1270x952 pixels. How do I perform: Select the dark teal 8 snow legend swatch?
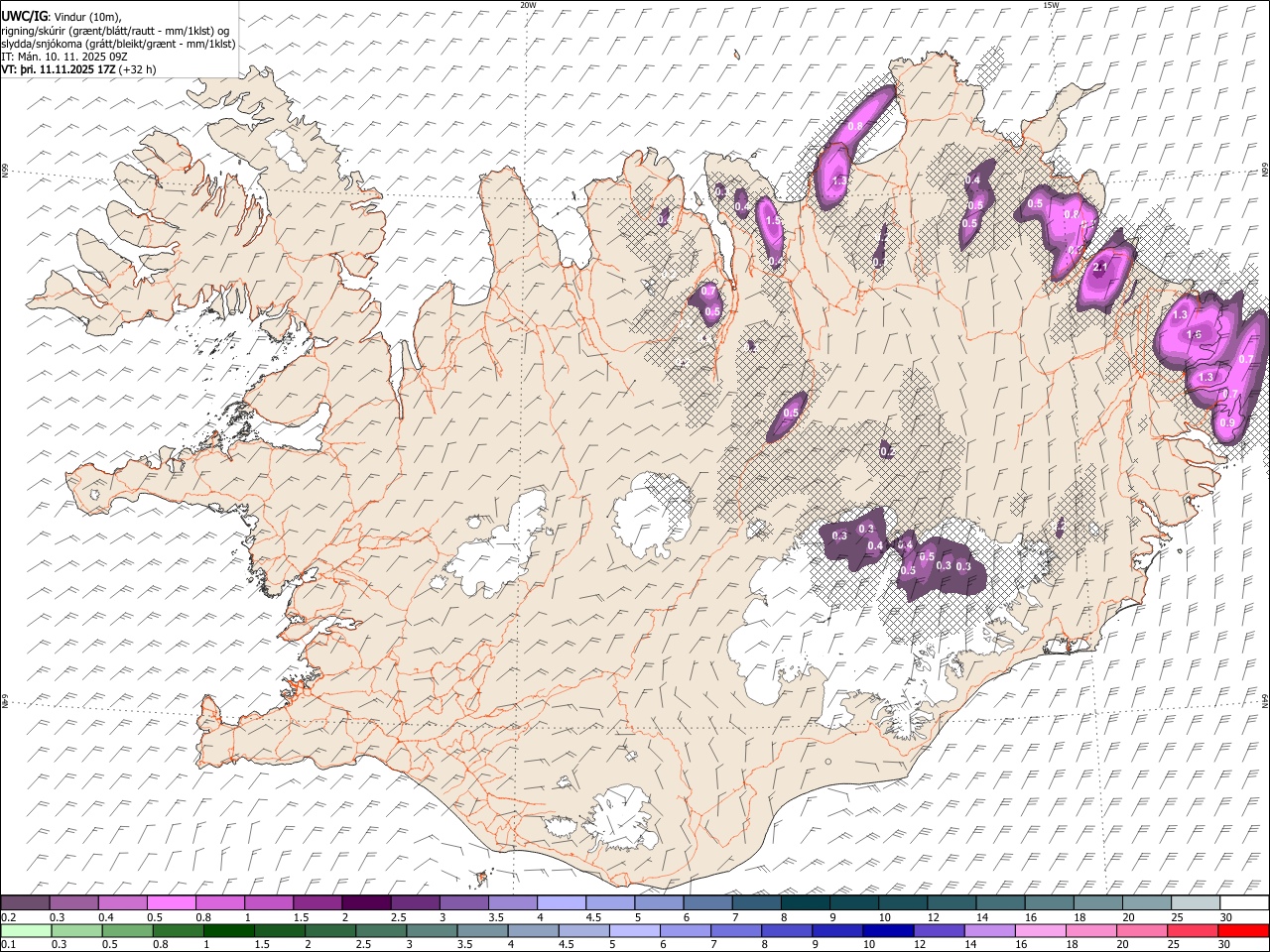coord(805,903)
